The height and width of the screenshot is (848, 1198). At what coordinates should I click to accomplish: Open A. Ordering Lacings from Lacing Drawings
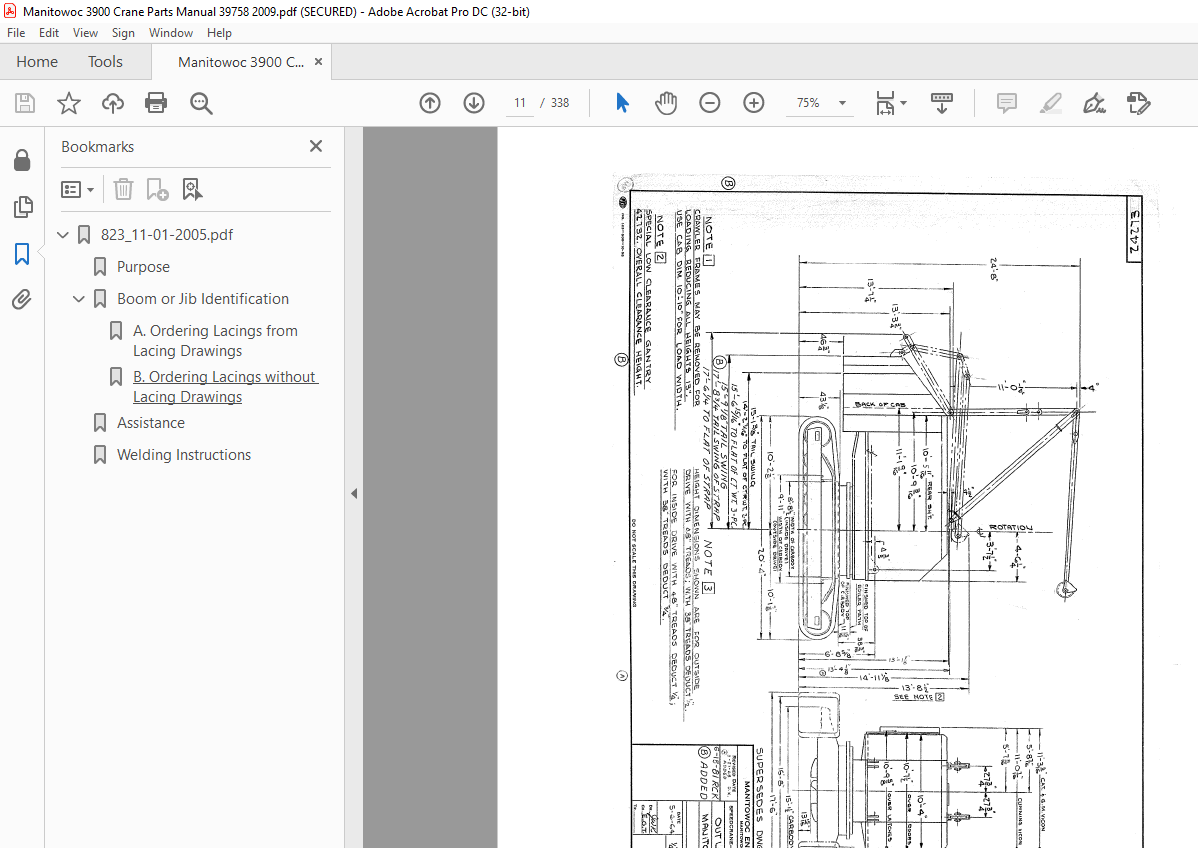tap(215, 341)
